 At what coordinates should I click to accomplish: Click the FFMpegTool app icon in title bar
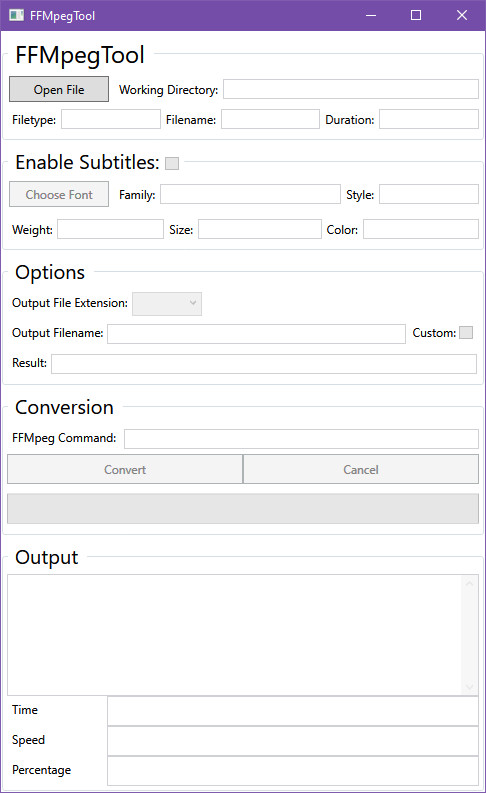coord(16,15)
